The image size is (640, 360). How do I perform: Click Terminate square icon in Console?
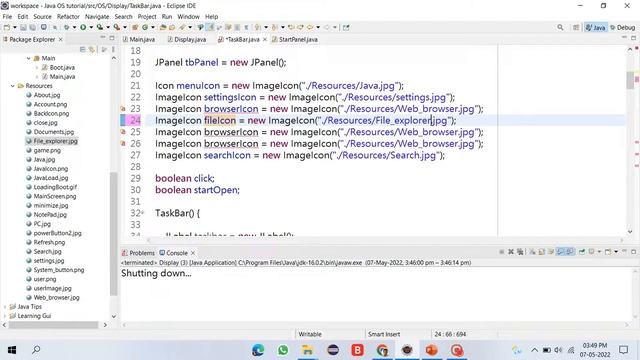point(502,252)
